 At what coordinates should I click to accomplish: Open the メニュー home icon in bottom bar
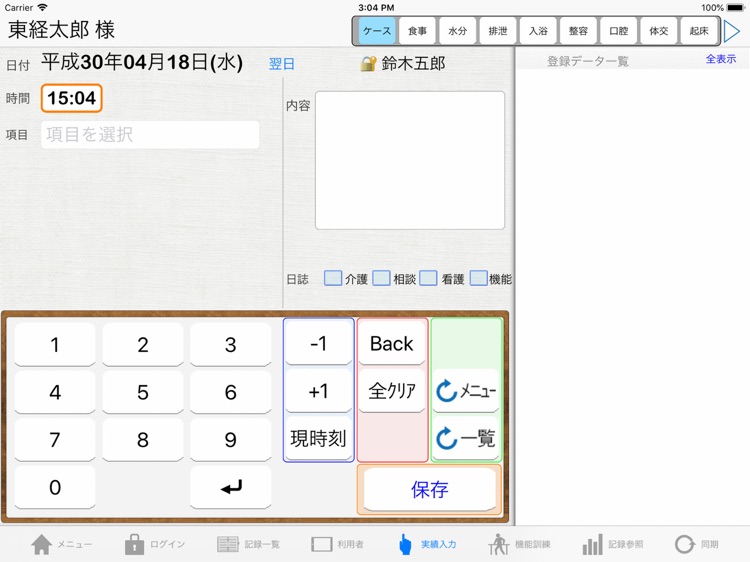pos(42,544)
